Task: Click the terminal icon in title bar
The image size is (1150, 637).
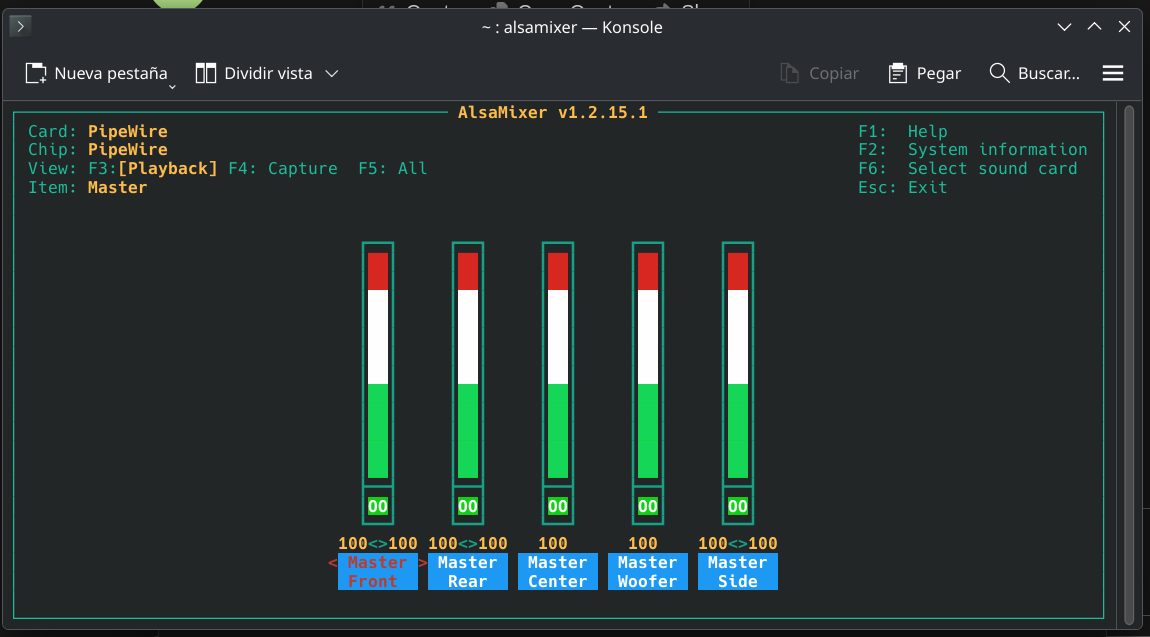Action: click(x=20, y=27)
